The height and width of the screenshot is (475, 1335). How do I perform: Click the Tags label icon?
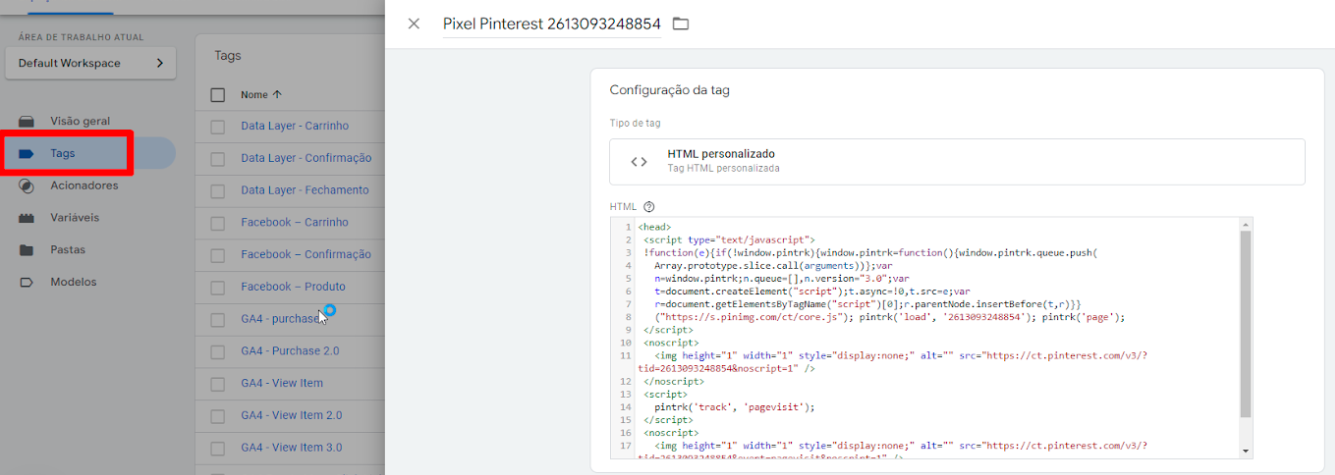[27, 154]
